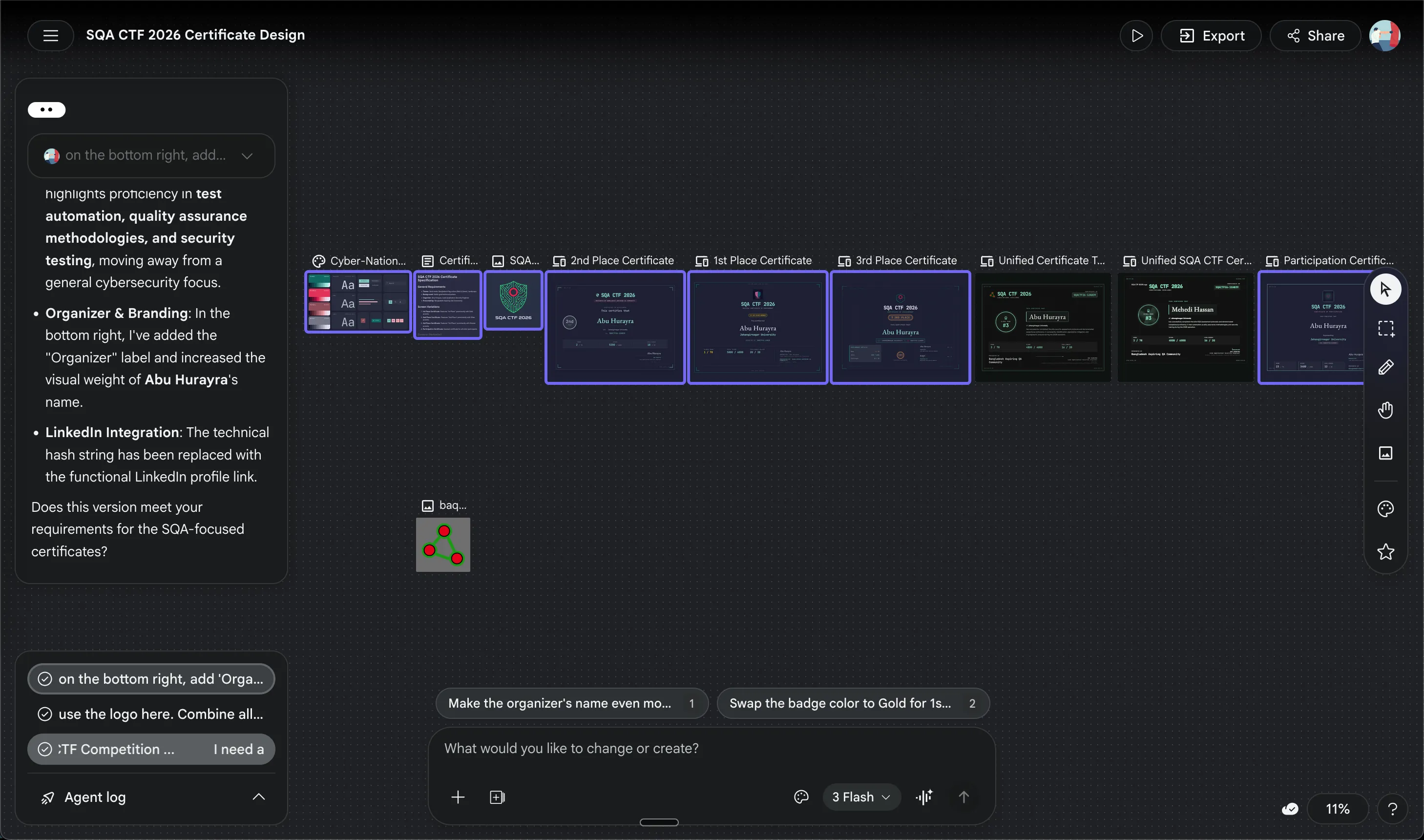Viewport: 1424px width, 840px height.
Task: Click the two-dot chat bubble toggle
Action: click(x=46, y=110)
